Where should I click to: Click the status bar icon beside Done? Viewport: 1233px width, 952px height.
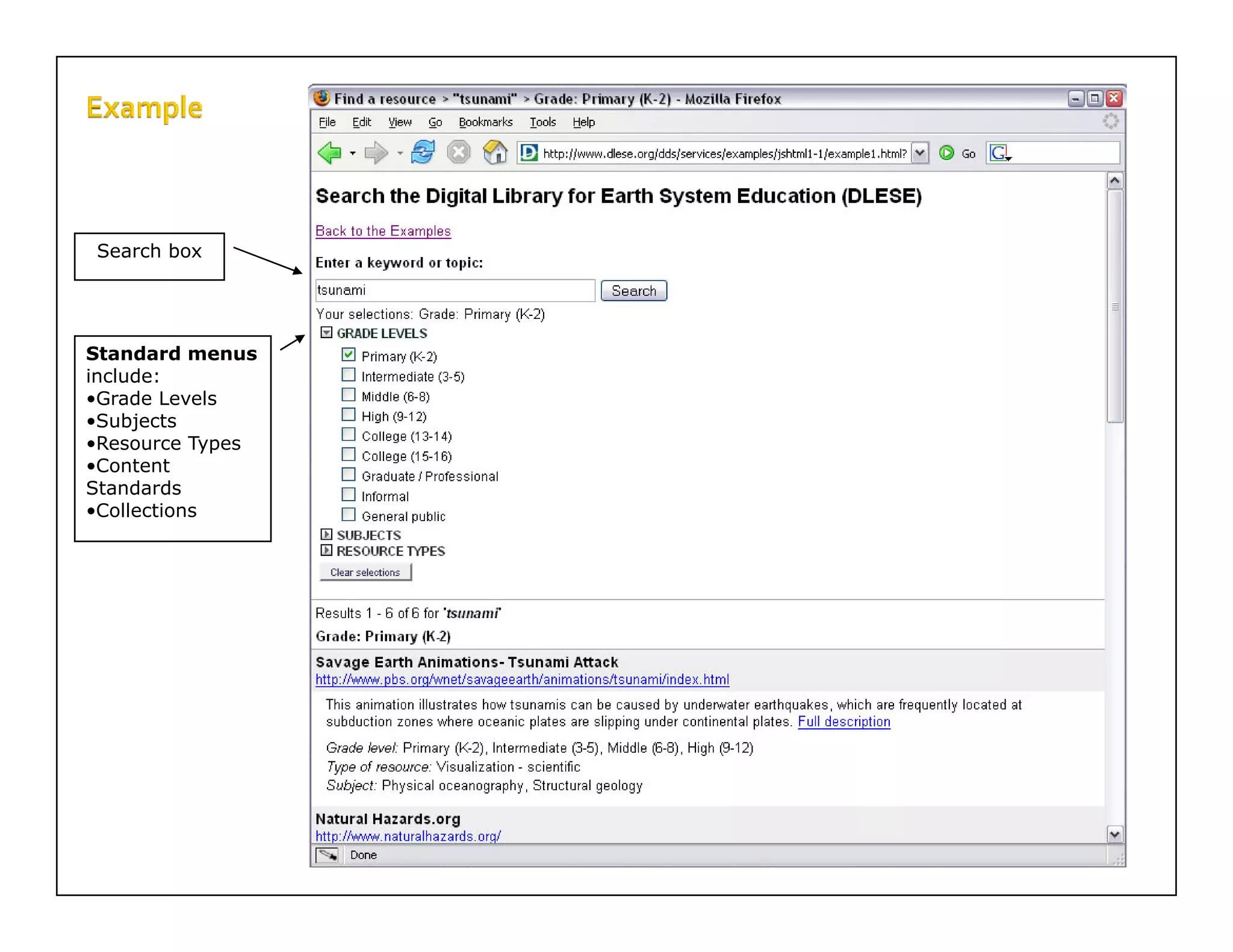tap(328, 855)
